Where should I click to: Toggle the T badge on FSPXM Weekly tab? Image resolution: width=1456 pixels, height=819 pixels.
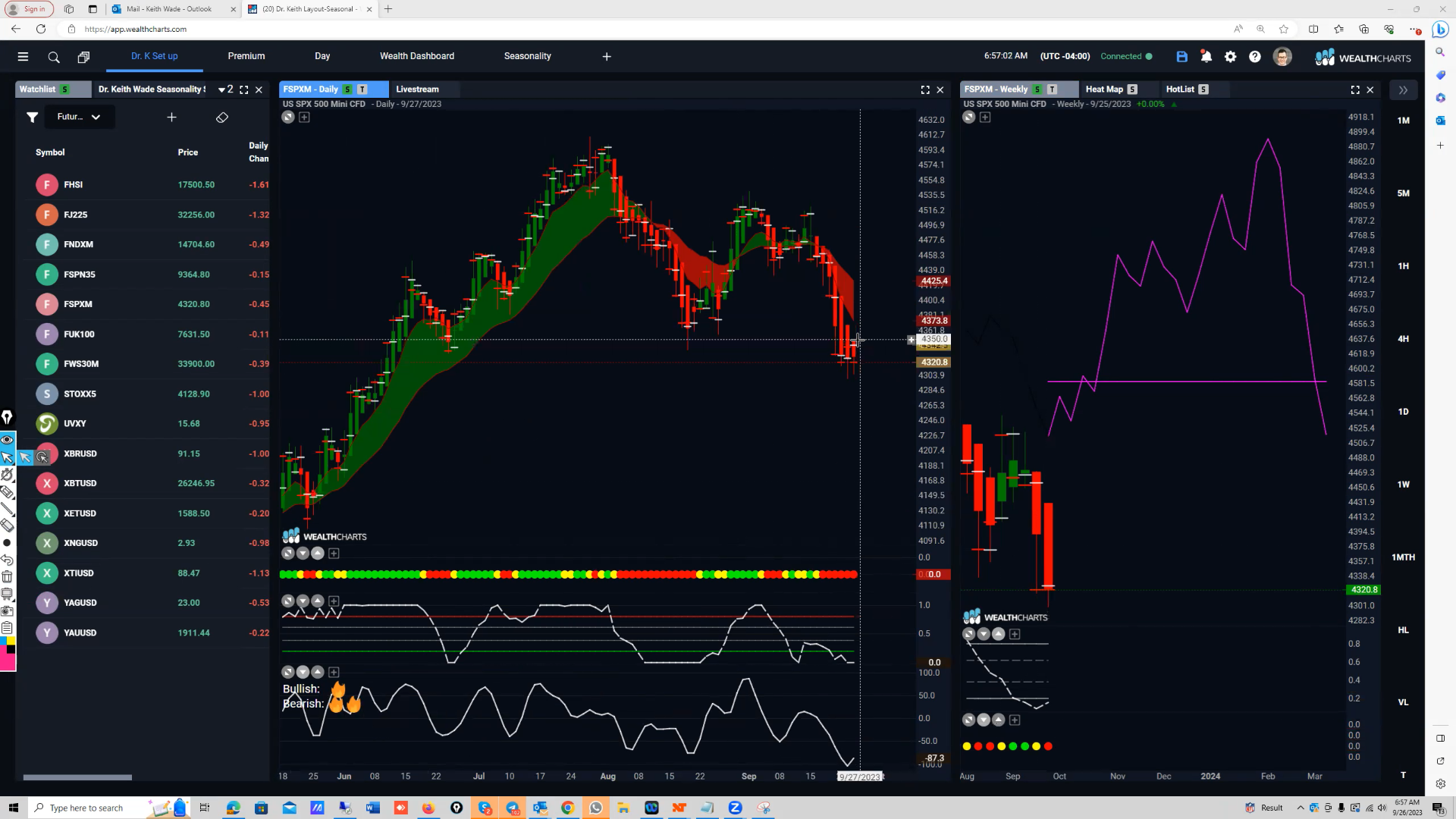1052,89
